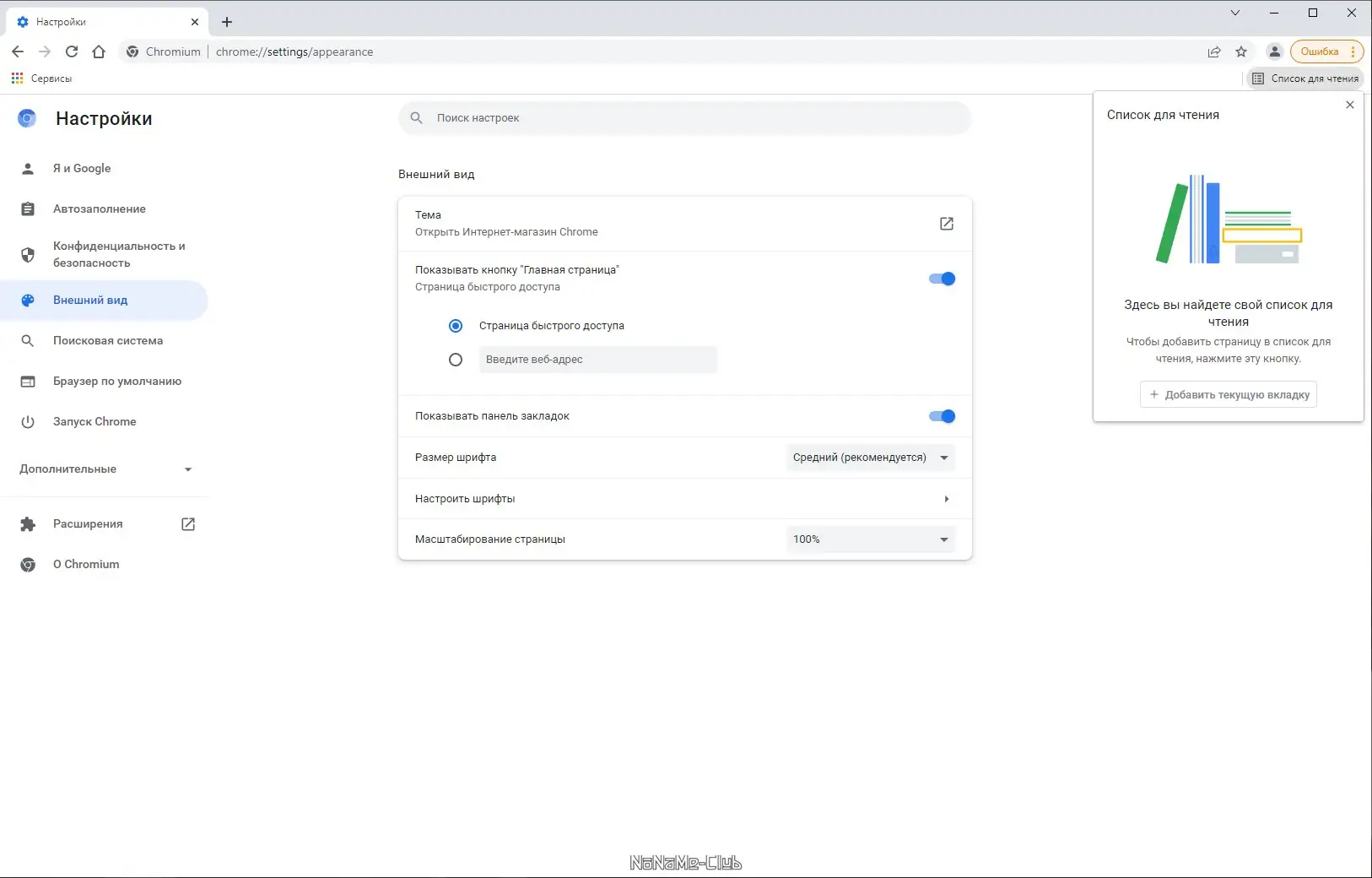Click the search magnifier icon in settings
Image resolution: width=1372 pixels, height=878 pixels.
[417, 118]
